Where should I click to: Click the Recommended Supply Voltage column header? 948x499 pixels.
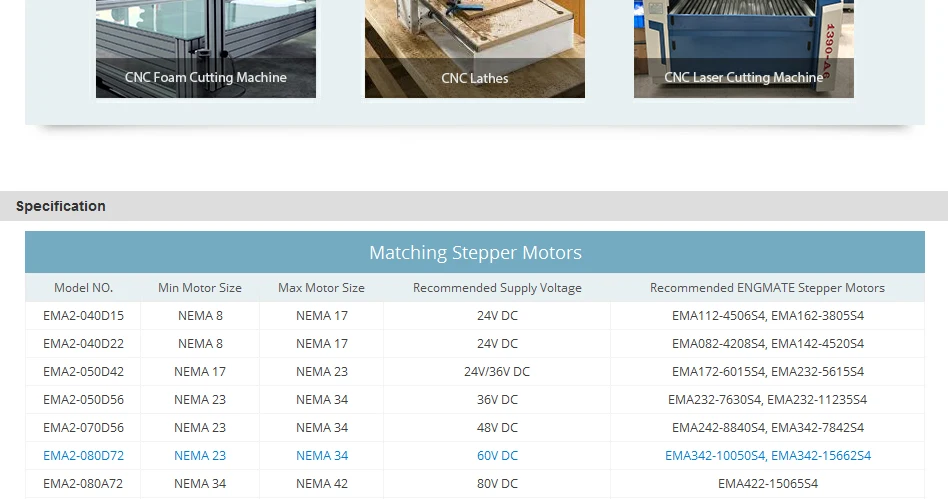[x=497, y=288]
